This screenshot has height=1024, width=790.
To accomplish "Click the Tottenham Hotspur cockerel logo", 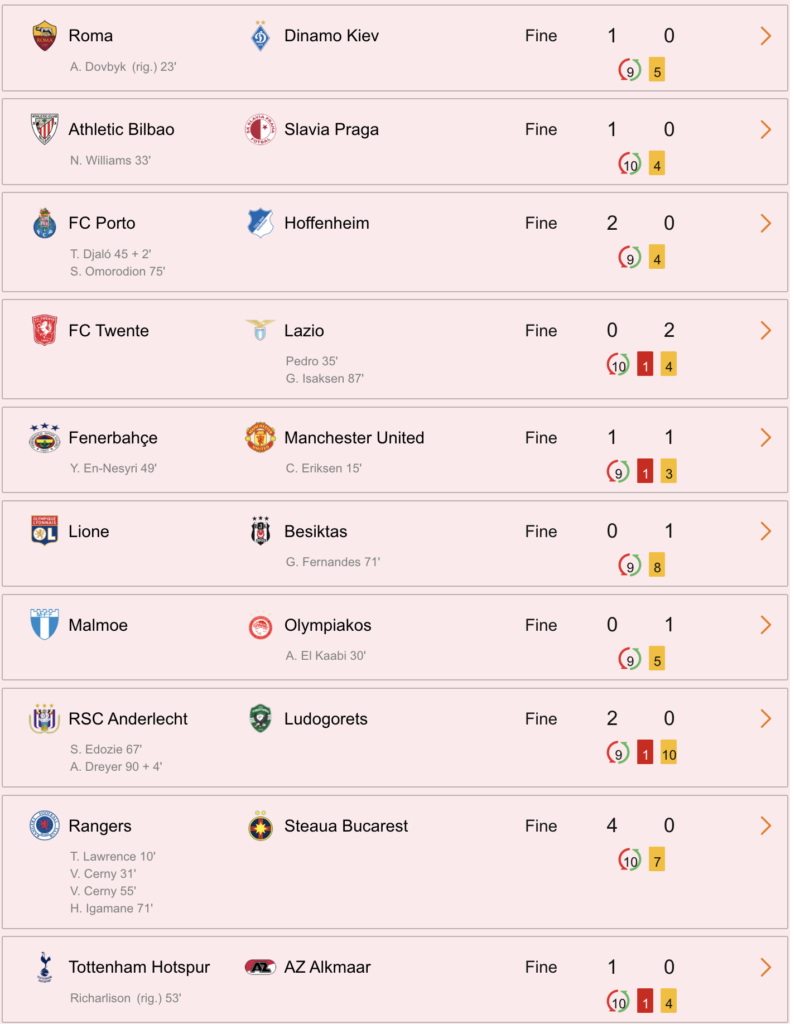I will pos(44,967).
